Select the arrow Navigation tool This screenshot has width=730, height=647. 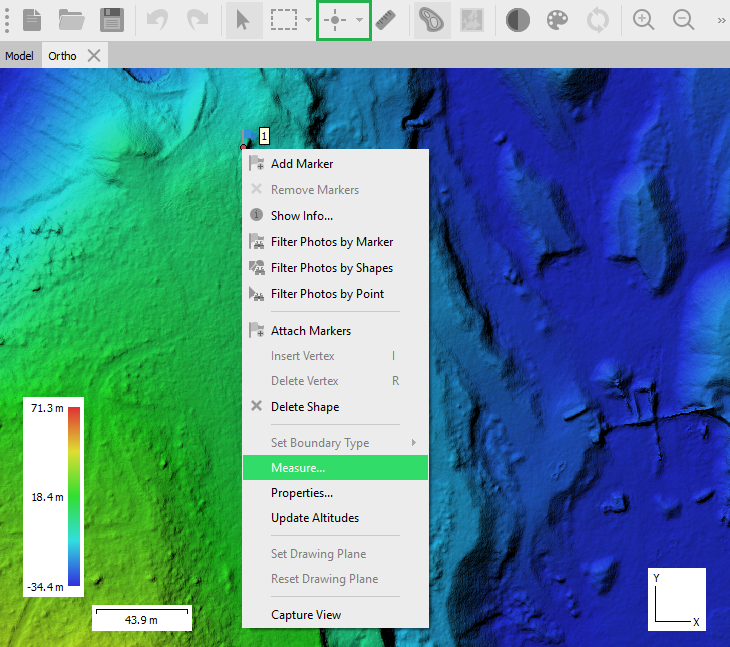point(243,20)
